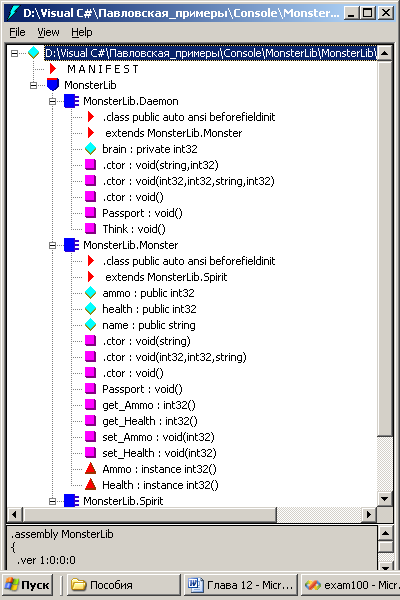This screenshot has height=600, width=400.
Task: Collapse the root file path node
Action: point(15,53)
